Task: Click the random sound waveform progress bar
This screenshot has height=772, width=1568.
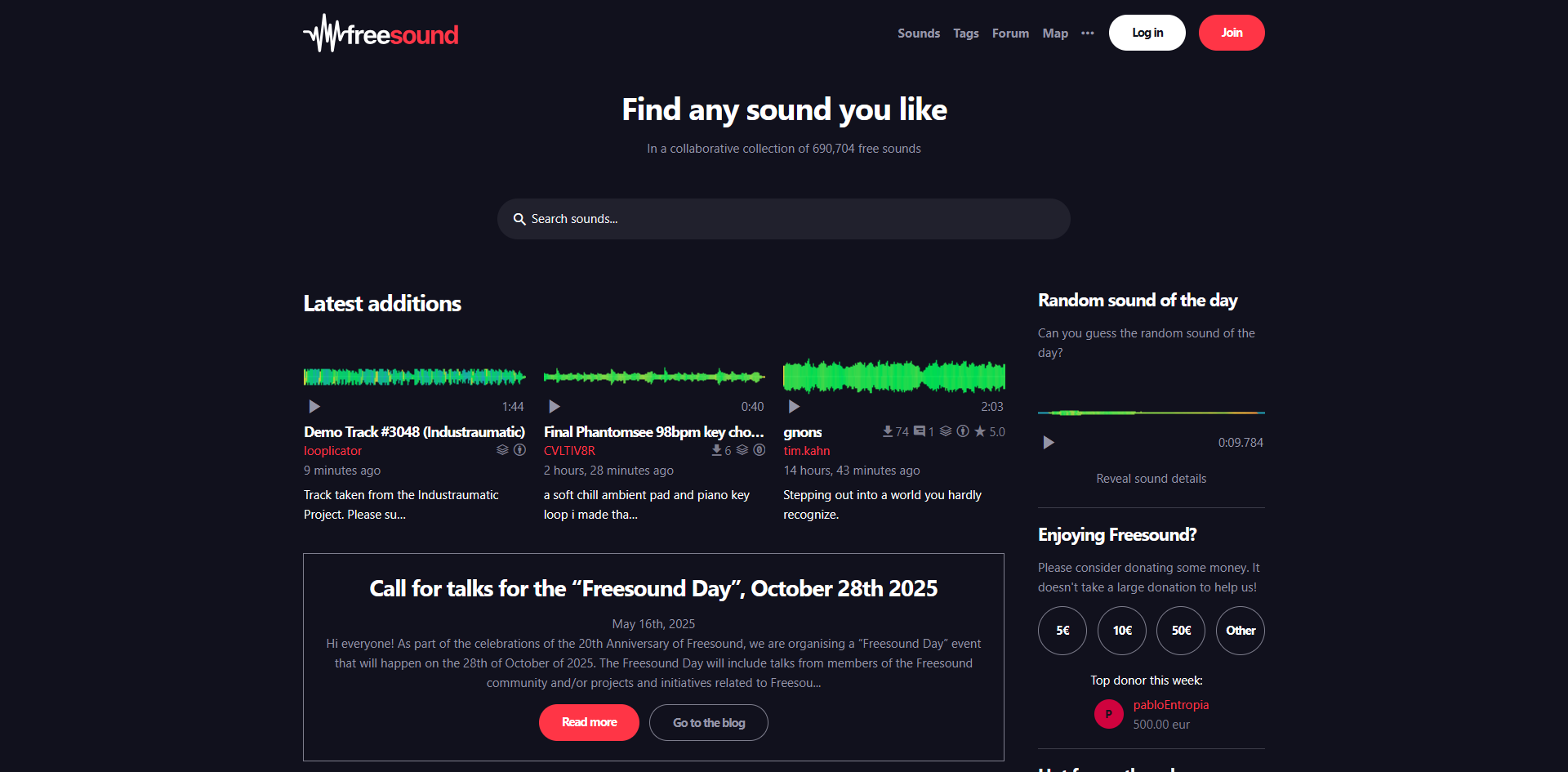Action: 1151,413
